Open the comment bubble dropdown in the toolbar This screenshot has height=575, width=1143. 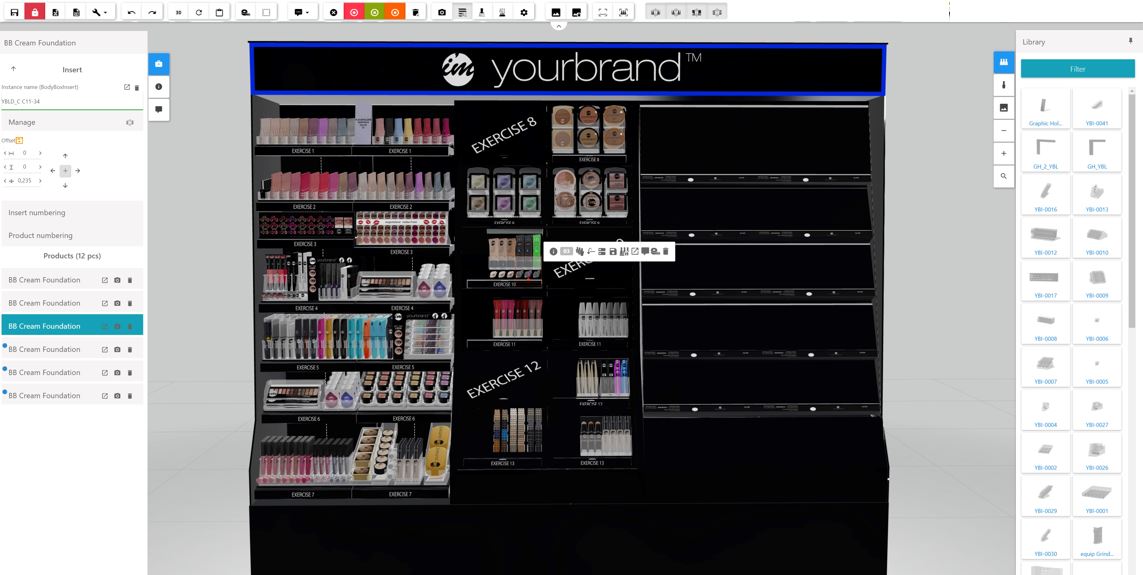pyautogui.click(x=300, y=12)
